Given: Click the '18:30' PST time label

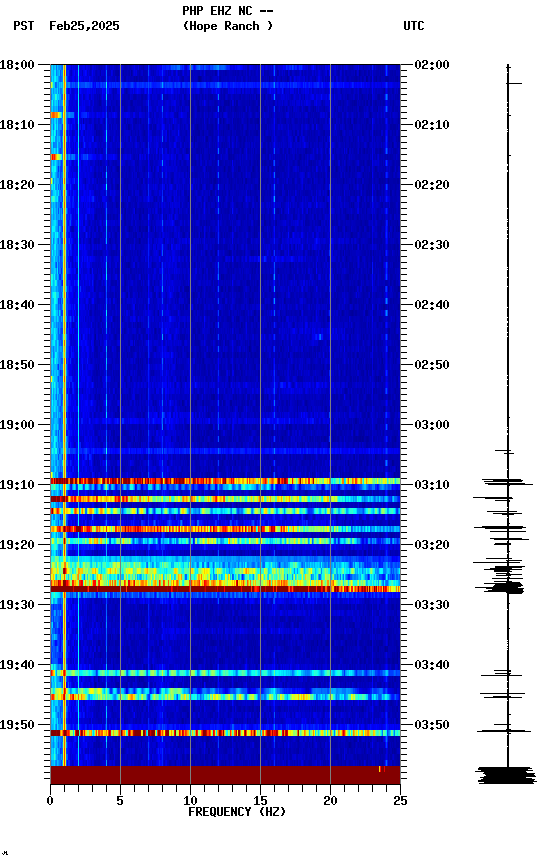Looking at the screenshot, I should pos(17,245).
